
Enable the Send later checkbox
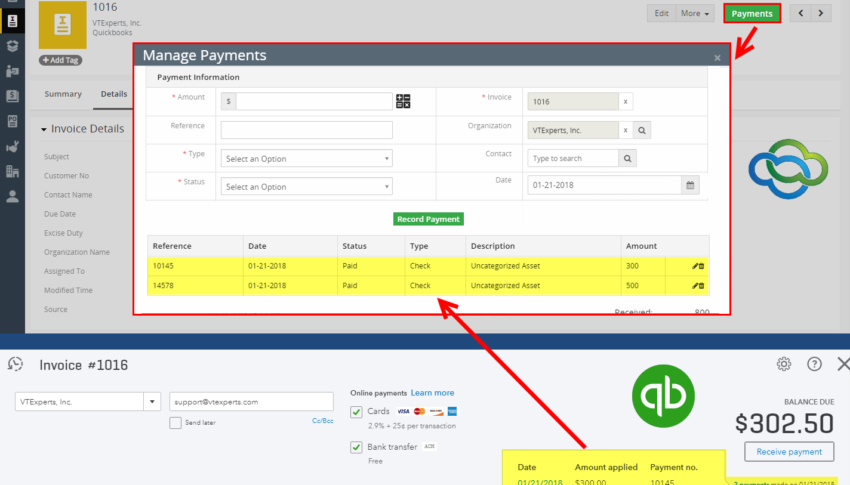pyautogui.click(x=175, y=423)
